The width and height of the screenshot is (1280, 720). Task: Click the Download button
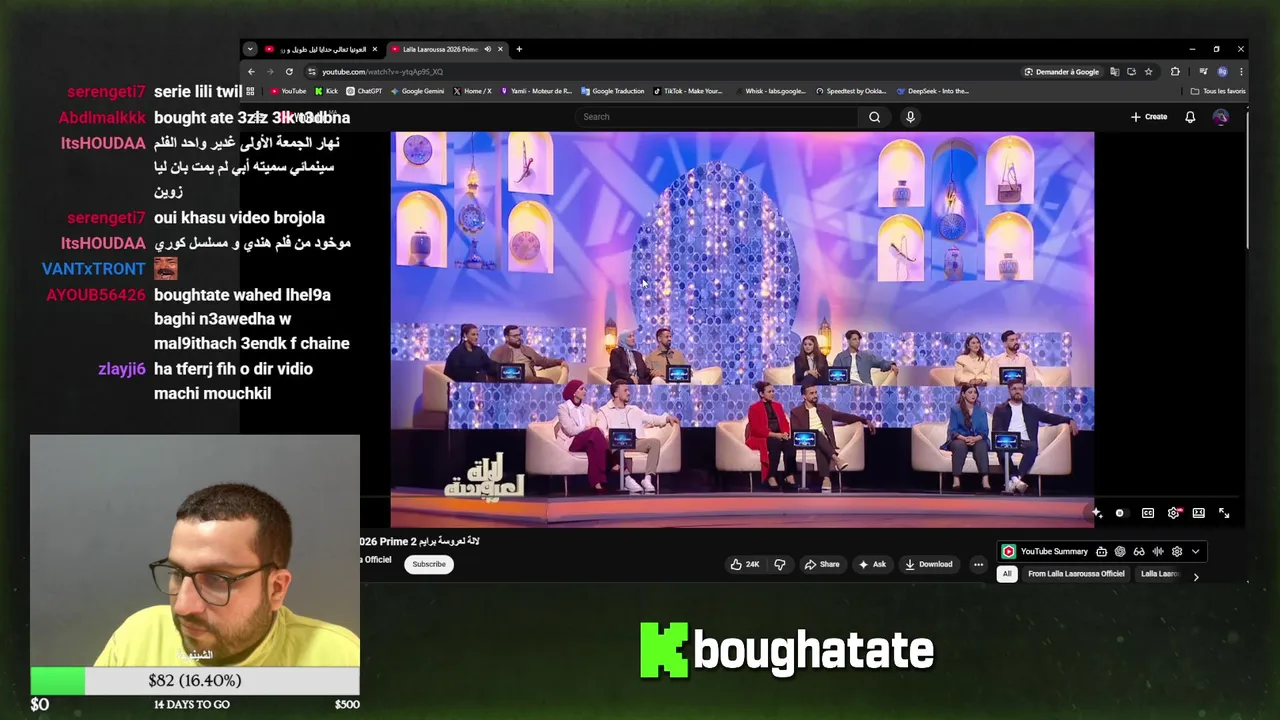928,564
